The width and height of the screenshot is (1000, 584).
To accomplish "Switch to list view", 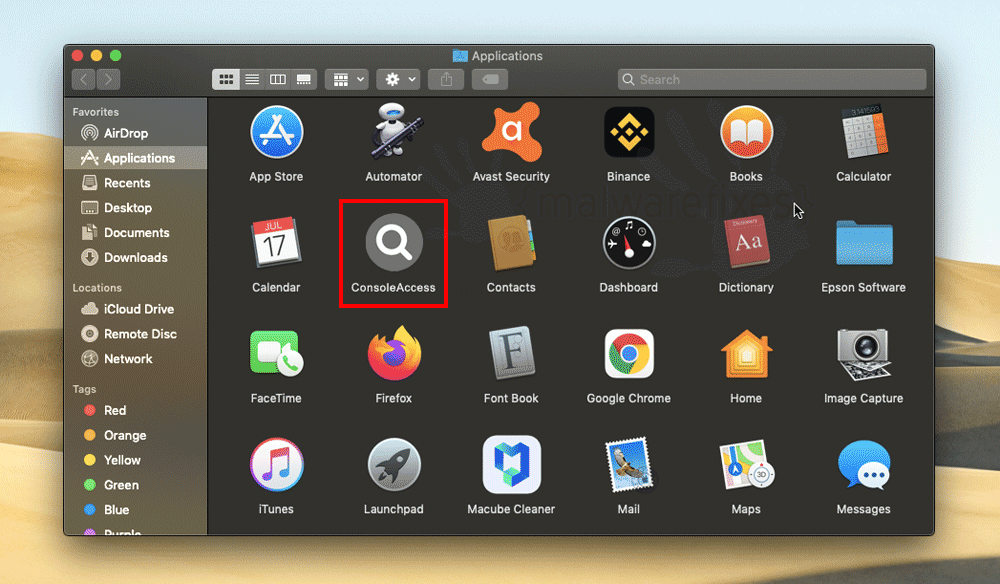I will click(252, 80).
